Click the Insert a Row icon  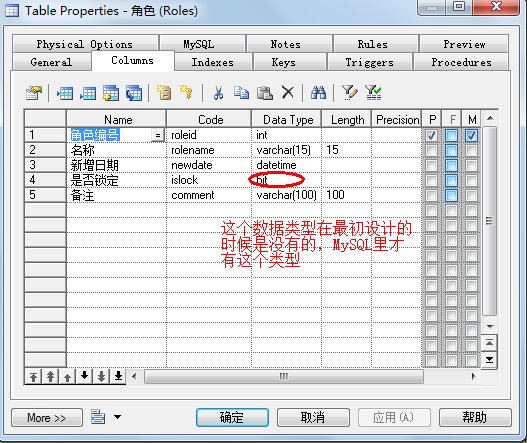pos(65,93)
